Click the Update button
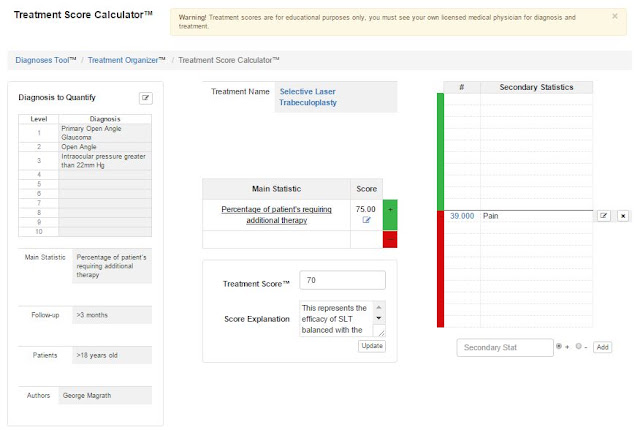The height and width of the screenshot is (430, 640). 372,346
